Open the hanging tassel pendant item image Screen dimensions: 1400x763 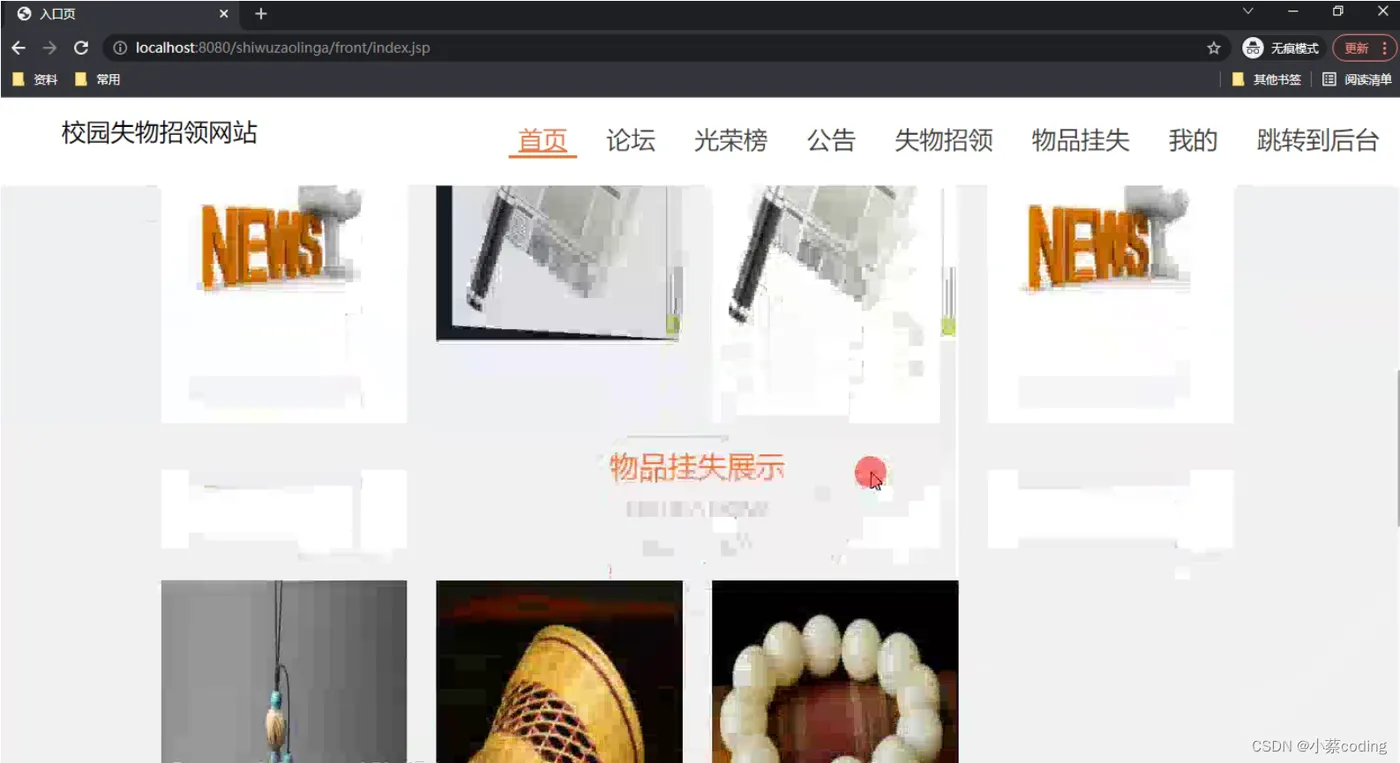284,671
